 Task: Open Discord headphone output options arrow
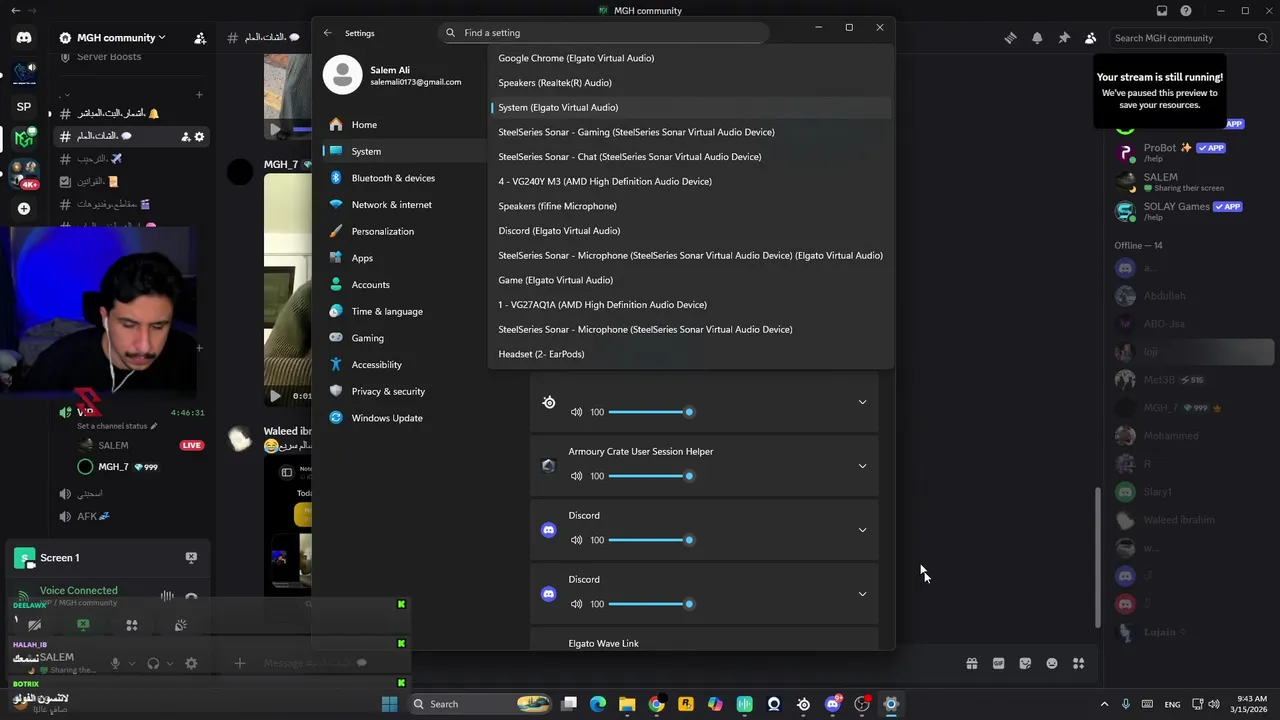tap(170, 663)
